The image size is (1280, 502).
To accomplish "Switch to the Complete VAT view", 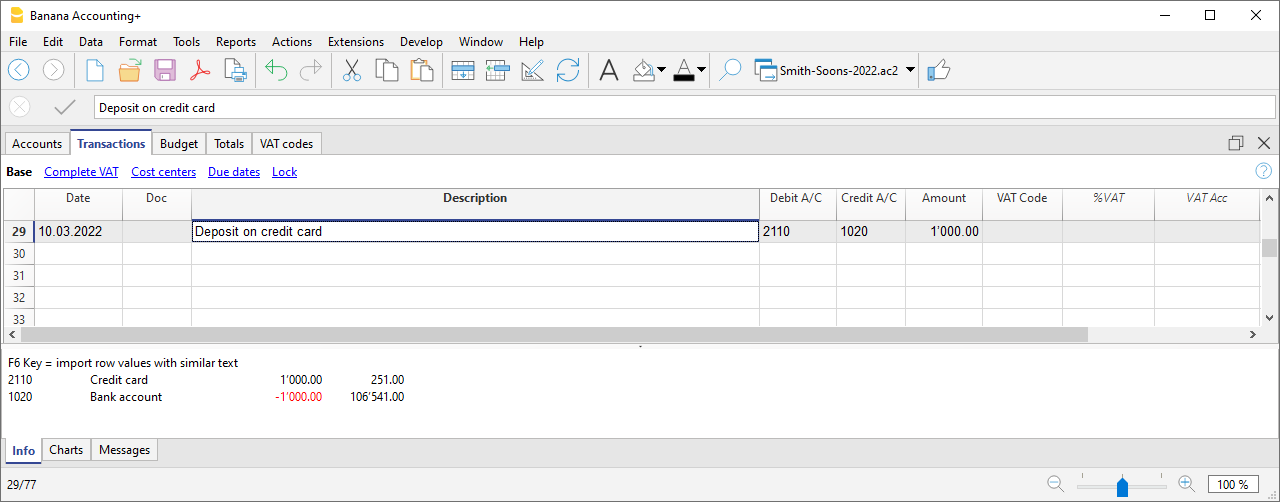I will [x=81, y=172].
